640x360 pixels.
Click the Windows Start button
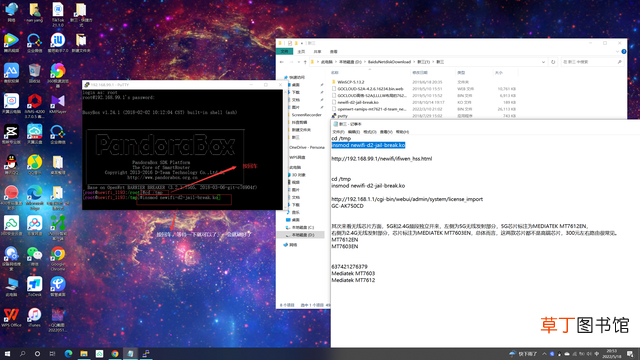pos(7,353)
